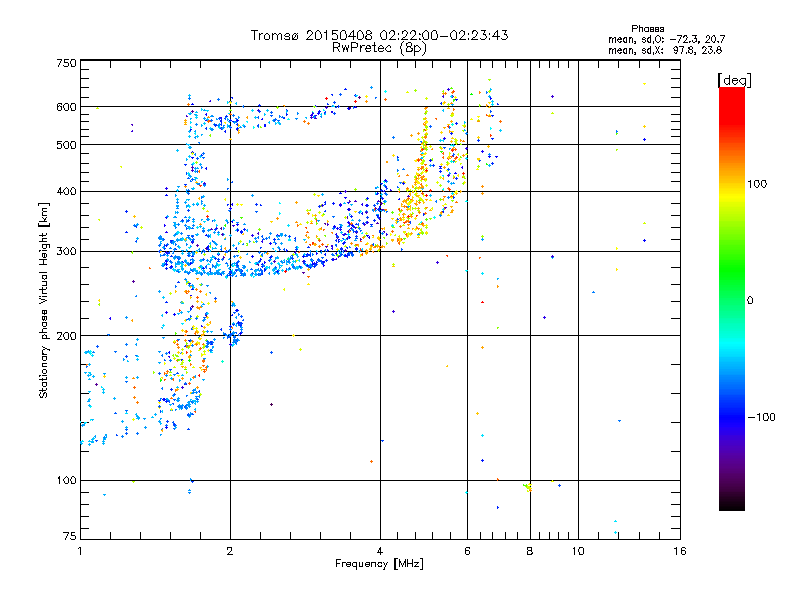
Task: Click the 'mean, sd,X: 97.8, 23.8' statistics line
Action: click(665, 50)
